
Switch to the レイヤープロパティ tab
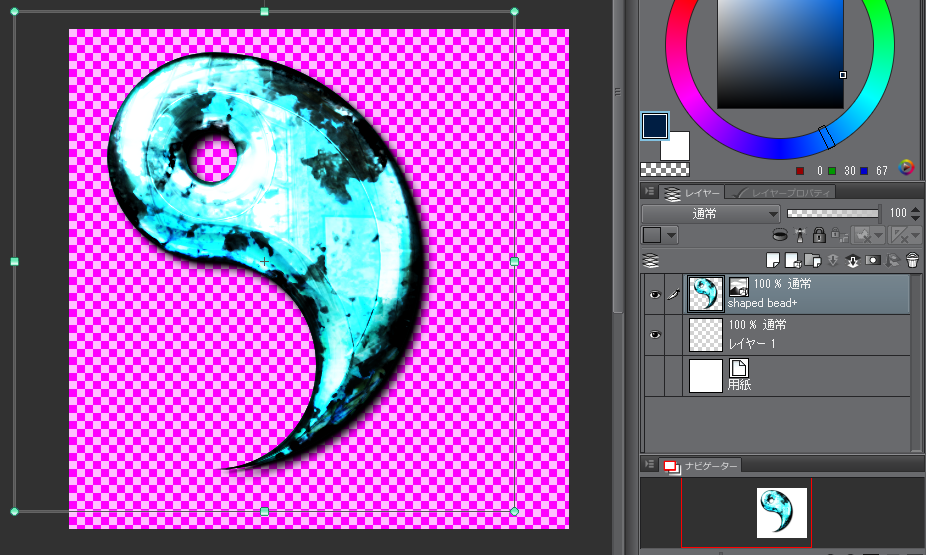(x=782, y=191)
